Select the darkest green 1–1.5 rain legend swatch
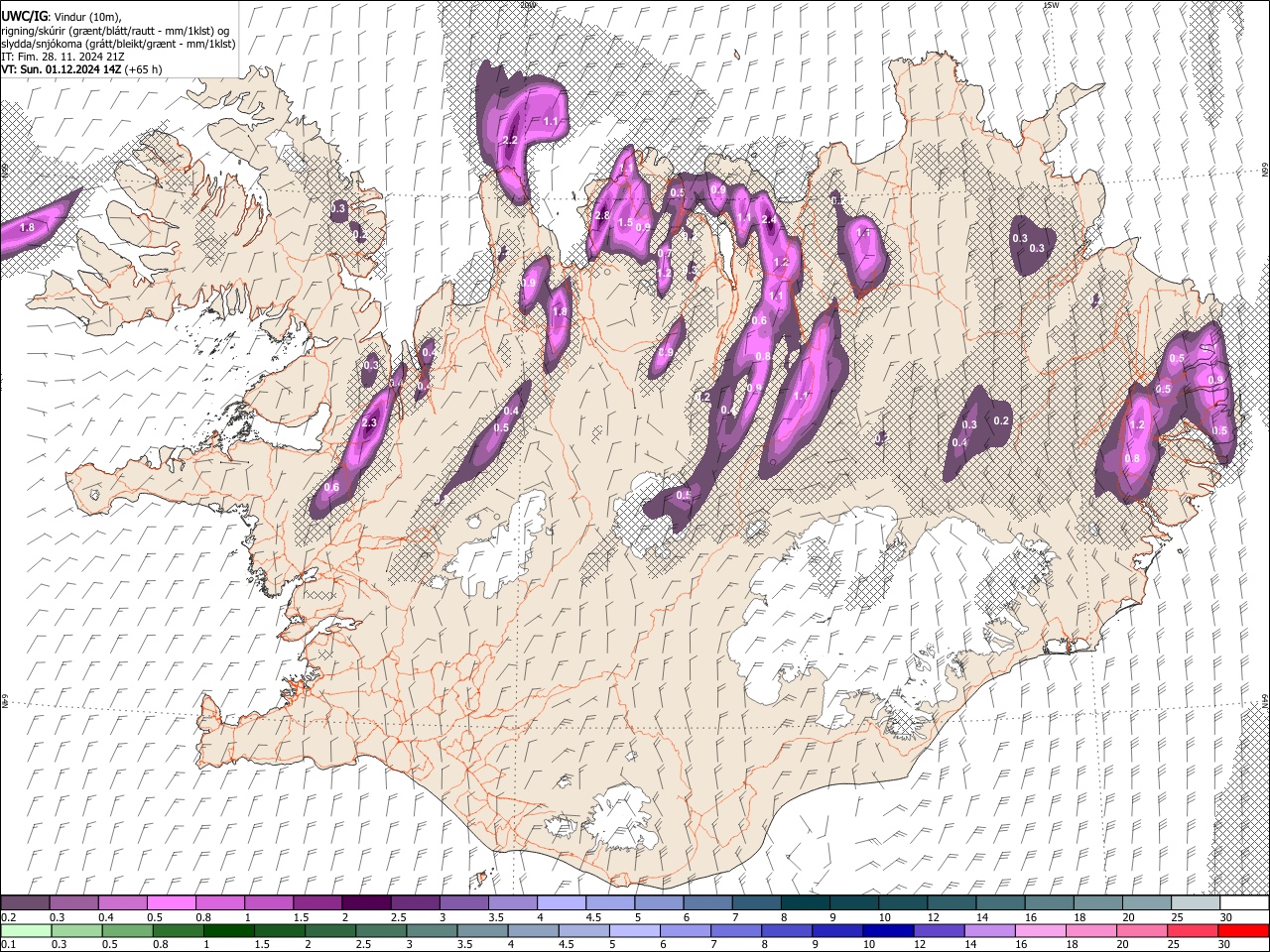This screenshot has width=1270, height=952. [228, 930]
